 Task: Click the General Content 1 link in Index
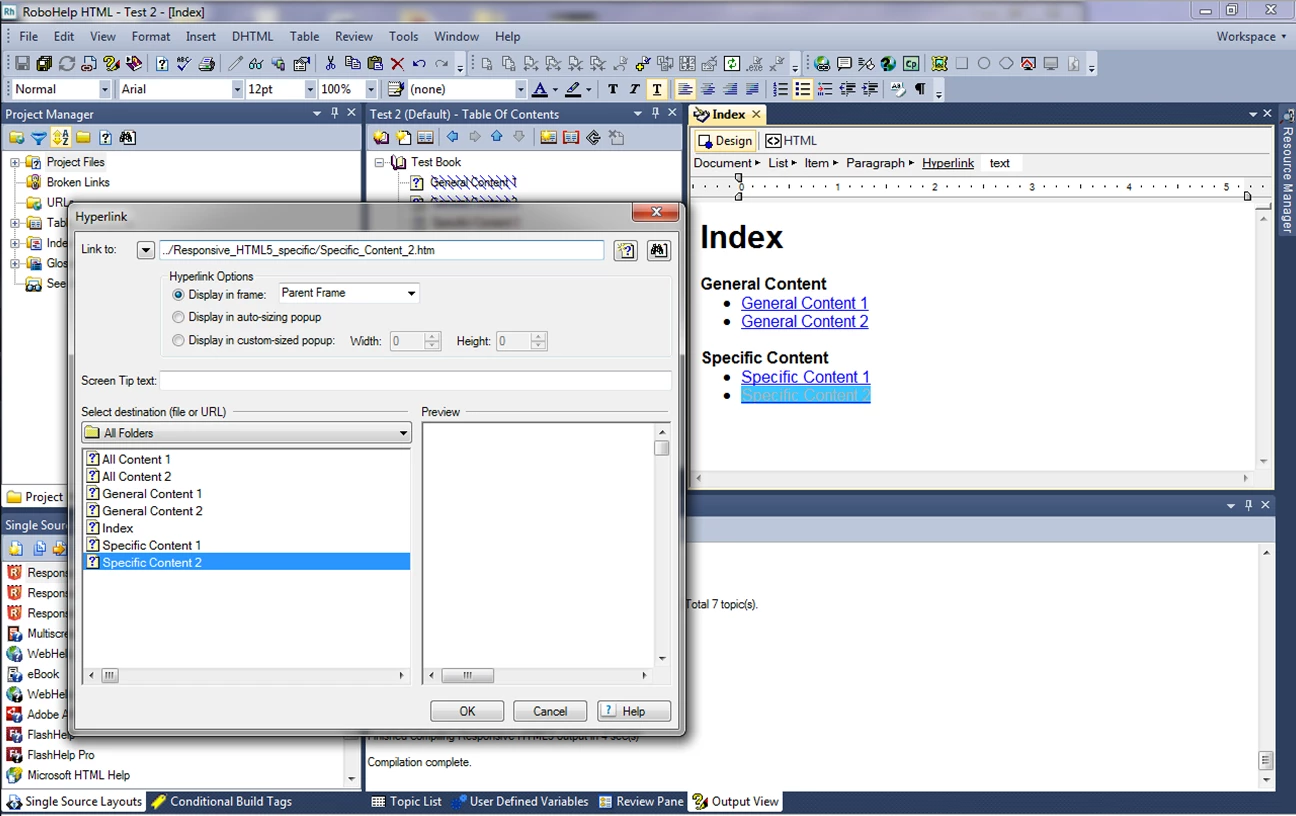click(804, 303)
